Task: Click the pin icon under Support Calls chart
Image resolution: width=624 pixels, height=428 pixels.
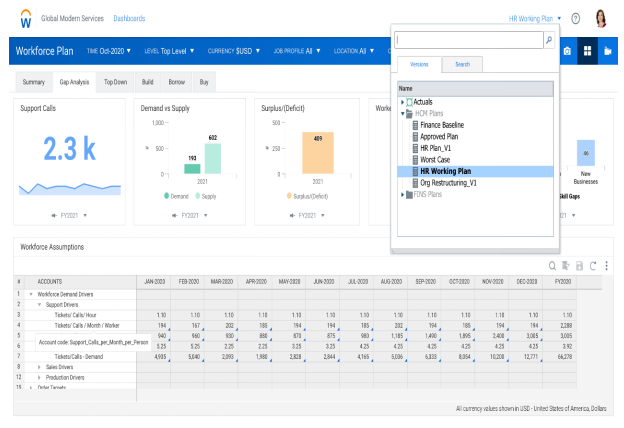Action: tap(54, 215)
